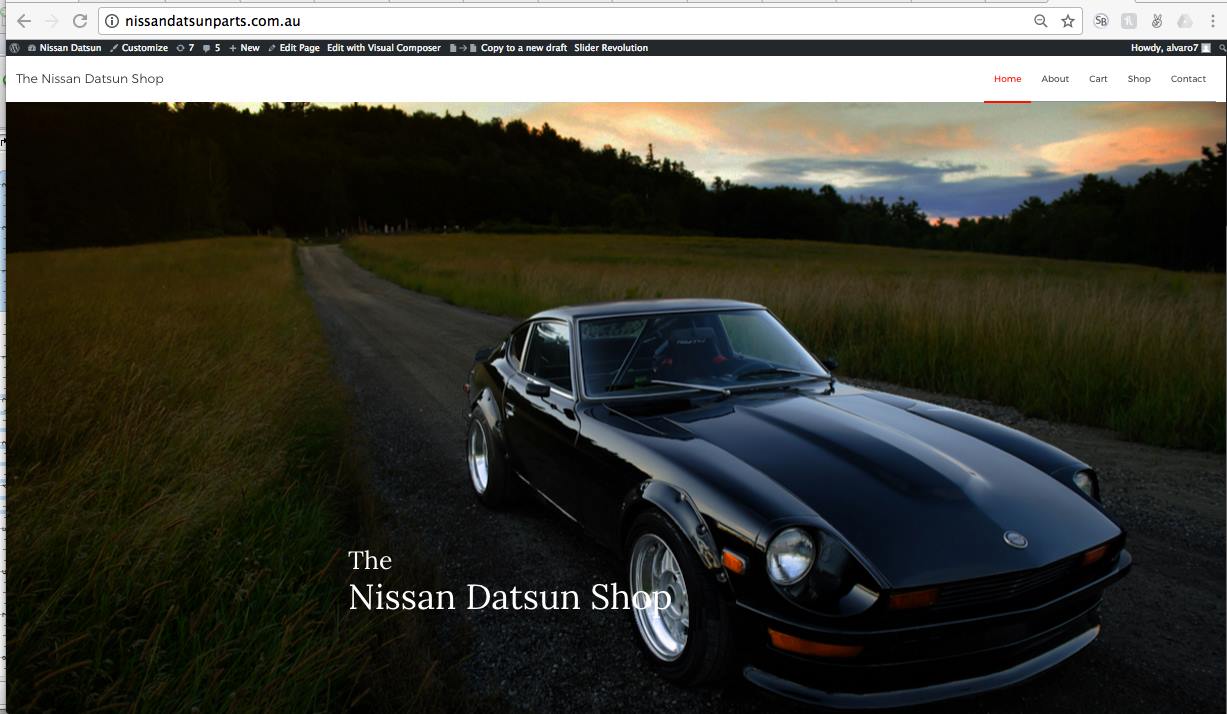Open the site info icon in address bar

(112, 21)
